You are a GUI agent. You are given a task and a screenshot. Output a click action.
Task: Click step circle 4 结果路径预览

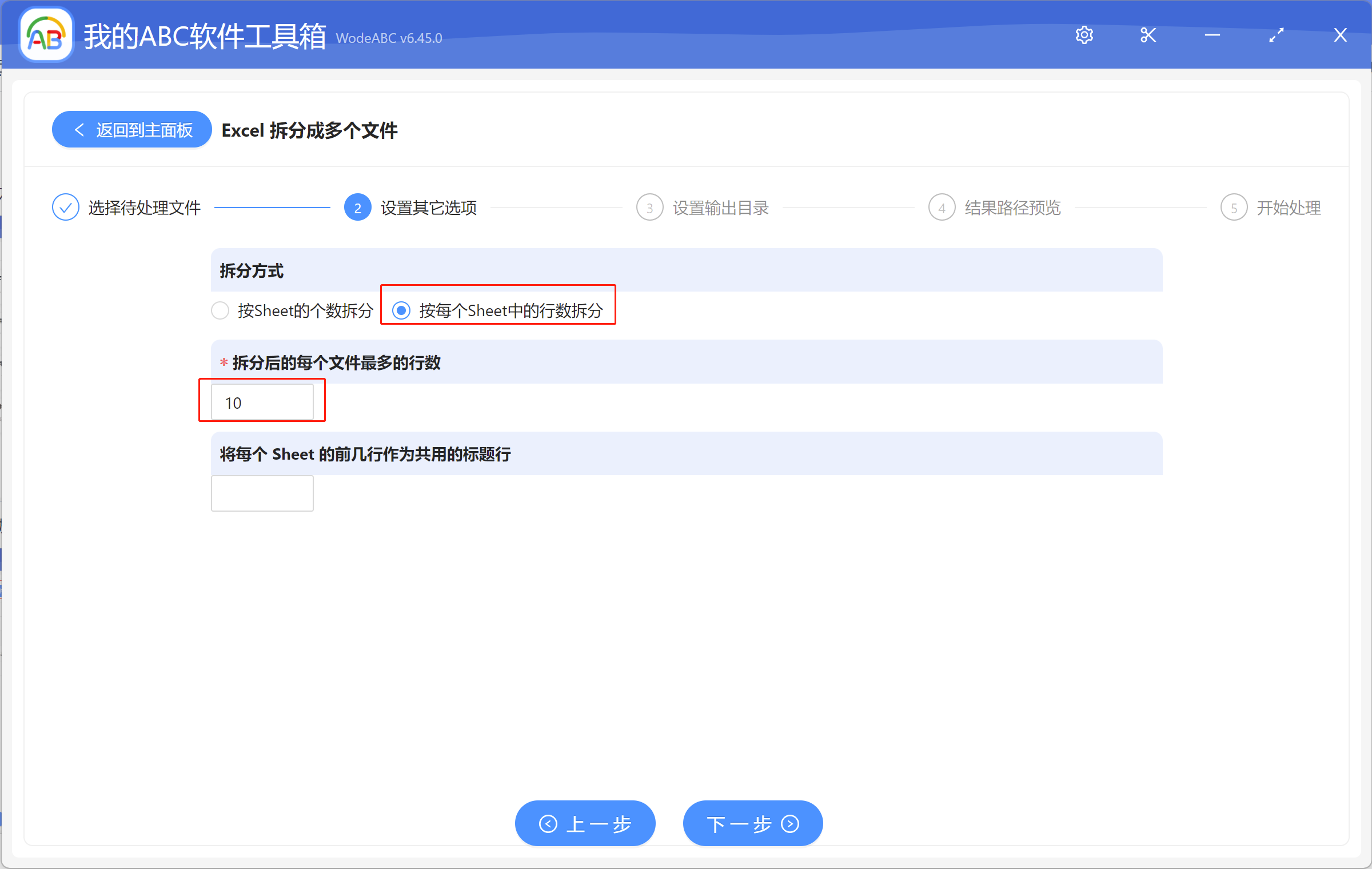tap(942, 207)
